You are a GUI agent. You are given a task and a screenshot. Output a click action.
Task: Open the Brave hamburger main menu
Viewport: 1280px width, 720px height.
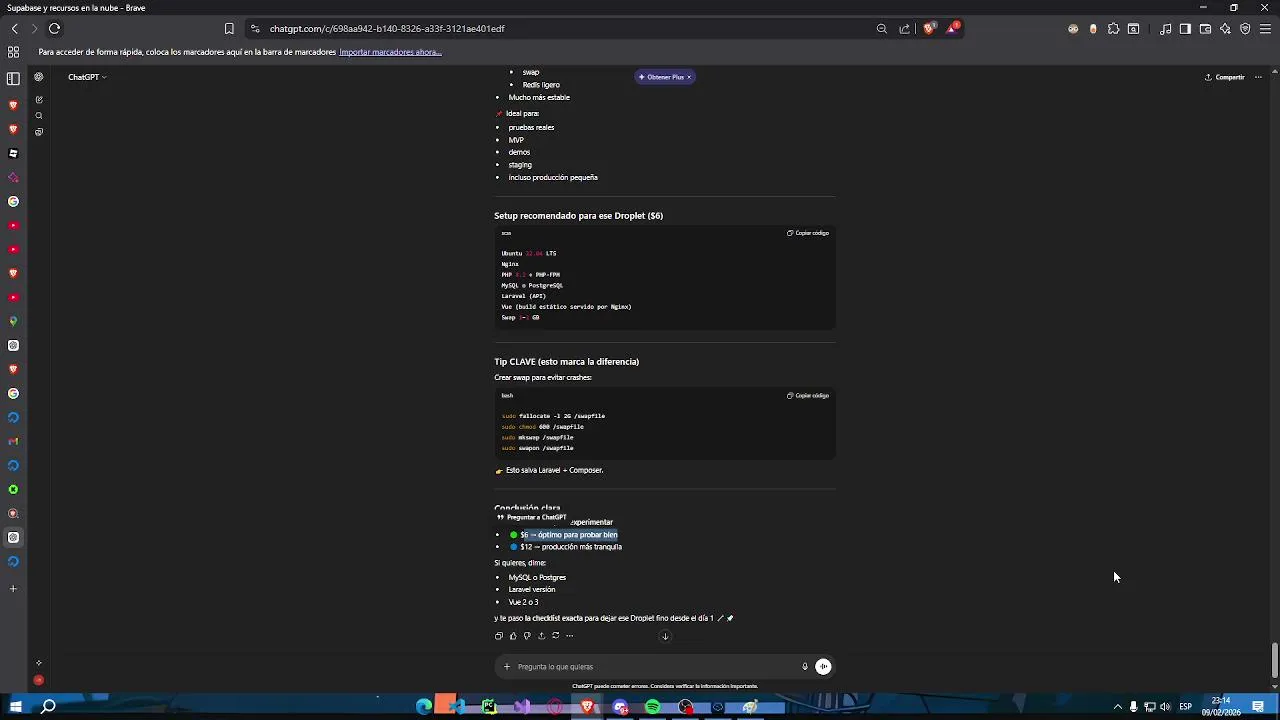(1265, 29)
